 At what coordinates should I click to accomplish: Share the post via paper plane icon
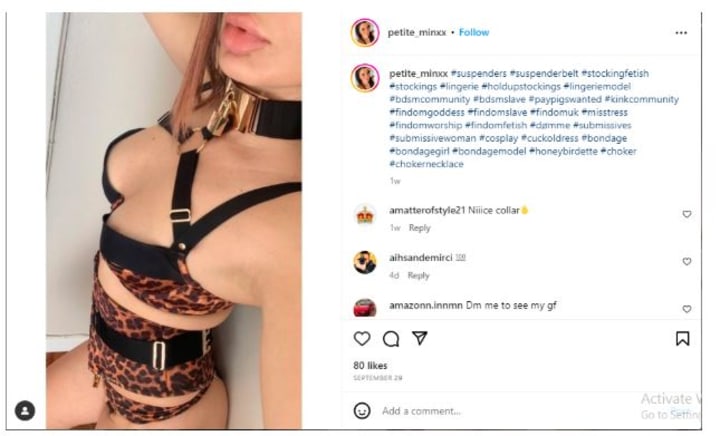click(x=420, y=338)
